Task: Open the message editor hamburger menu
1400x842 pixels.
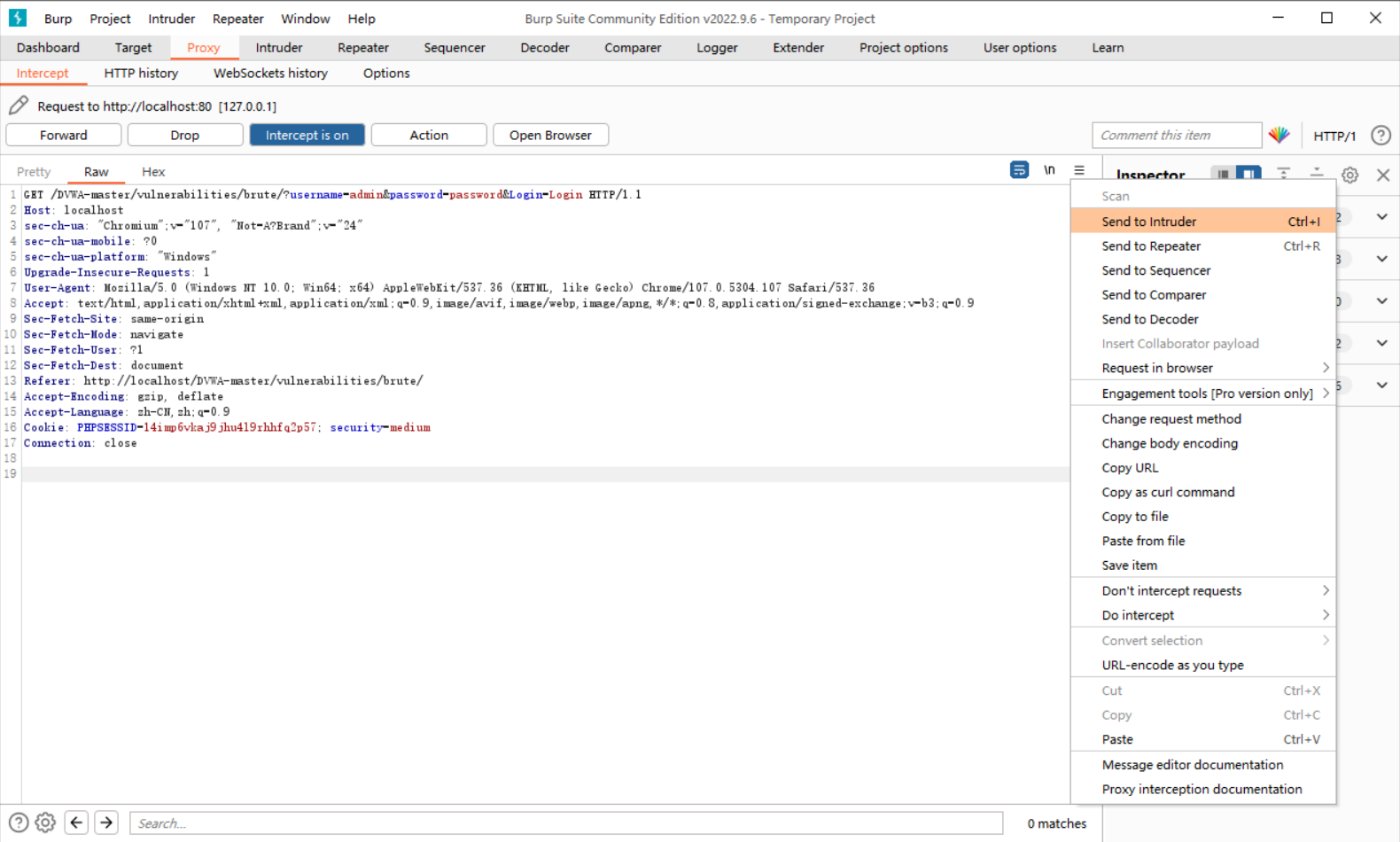Action: point(1079,170)
